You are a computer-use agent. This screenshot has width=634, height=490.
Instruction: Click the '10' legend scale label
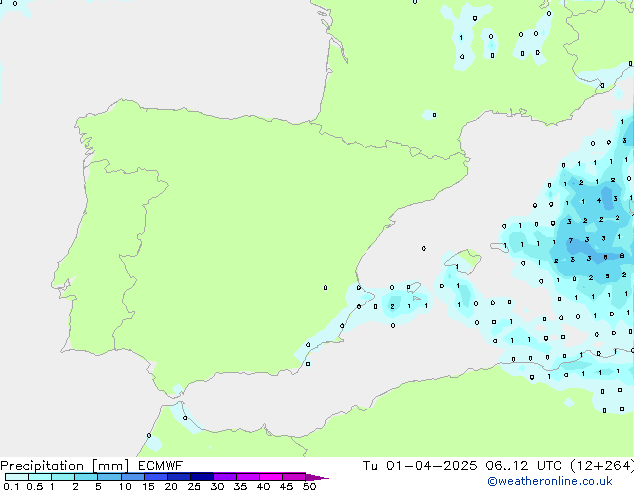(125, 486)
